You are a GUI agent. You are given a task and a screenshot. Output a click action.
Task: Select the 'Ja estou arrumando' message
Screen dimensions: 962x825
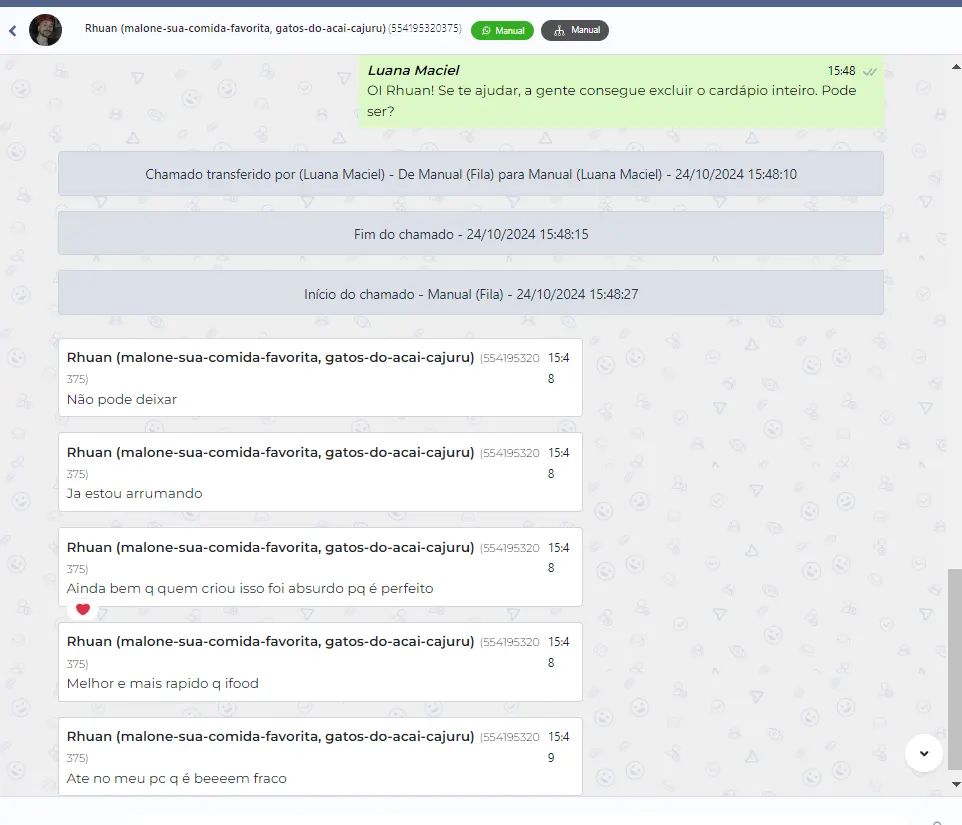(x=320, y=472)
